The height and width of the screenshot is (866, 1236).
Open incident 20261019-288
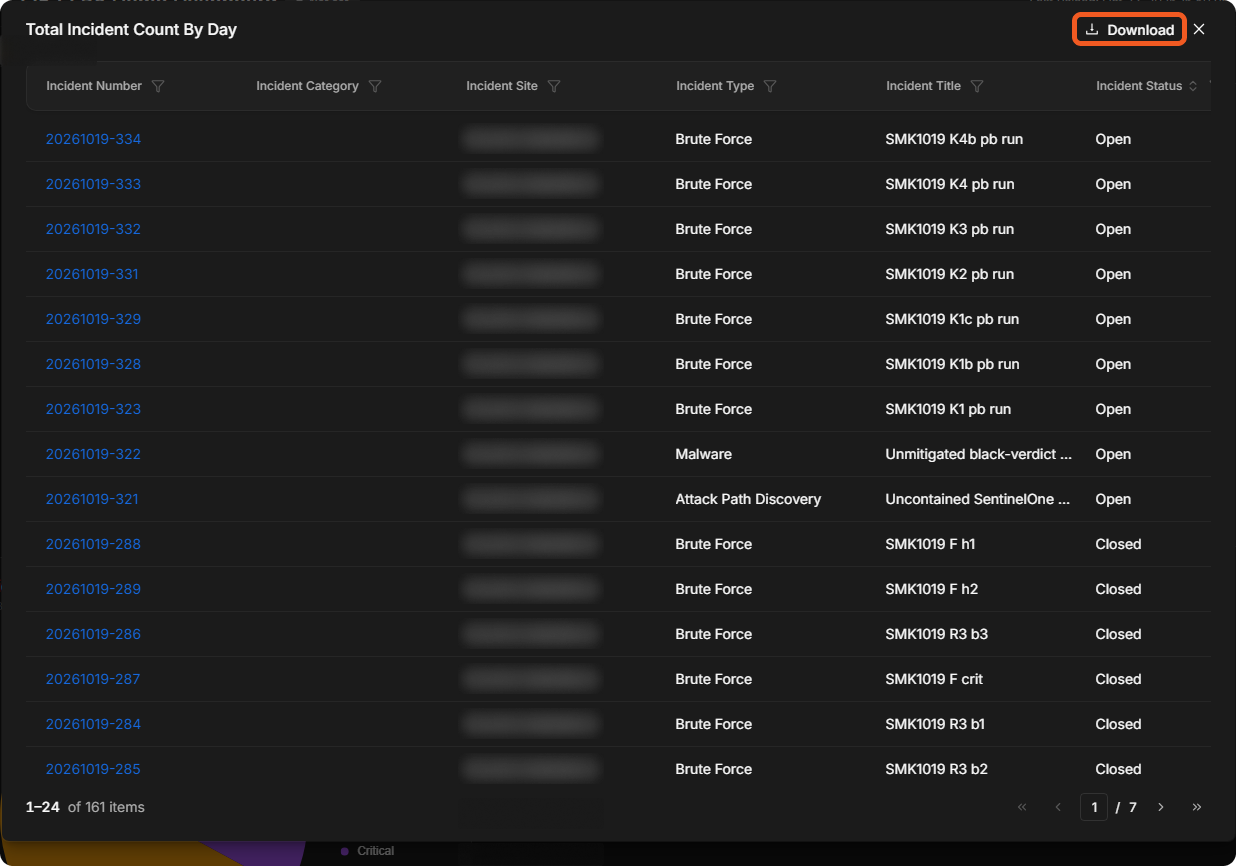pyautogui.click(x=93, y=544)
